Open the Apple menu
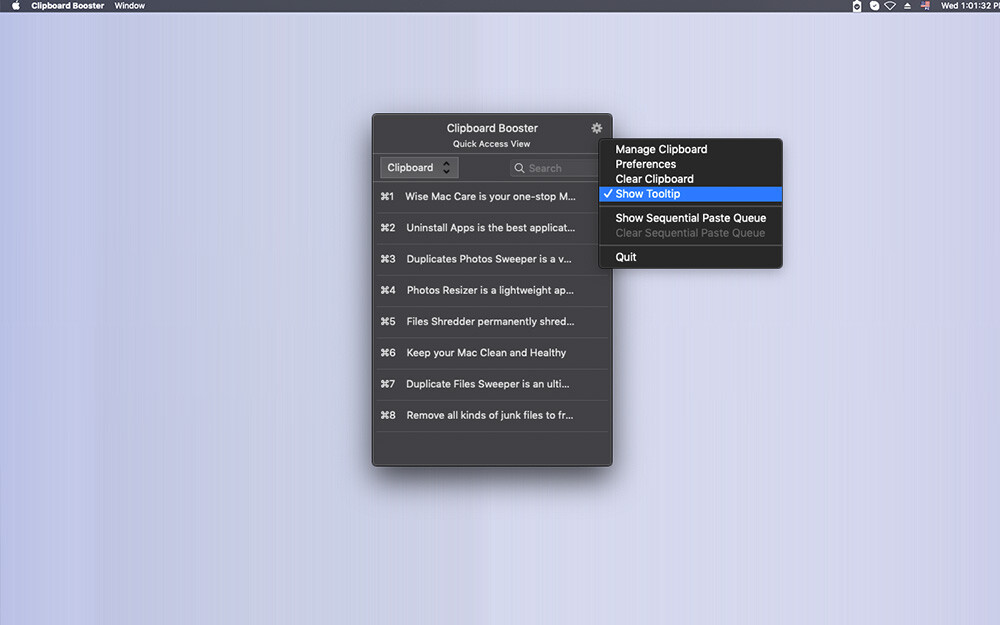Screen dimensions: 1000x625 pyautogui.click(x=16, y=6)
